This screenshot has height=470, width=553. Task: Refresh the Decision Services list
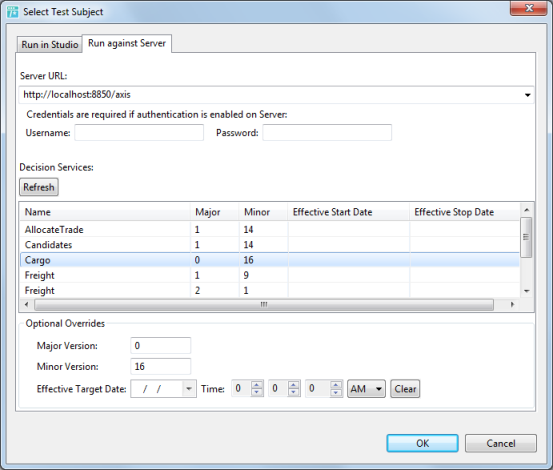point(39,187)
